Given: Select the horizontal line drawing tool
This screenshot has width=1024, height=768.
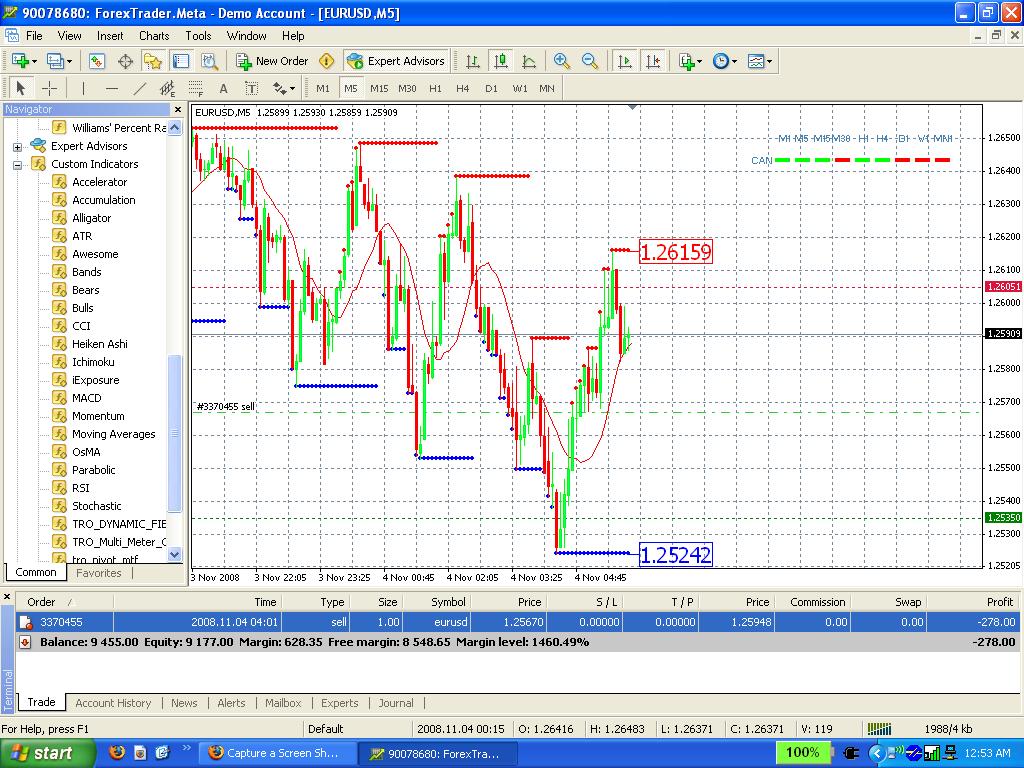Looking at the screenshot, I should [112, 88].
